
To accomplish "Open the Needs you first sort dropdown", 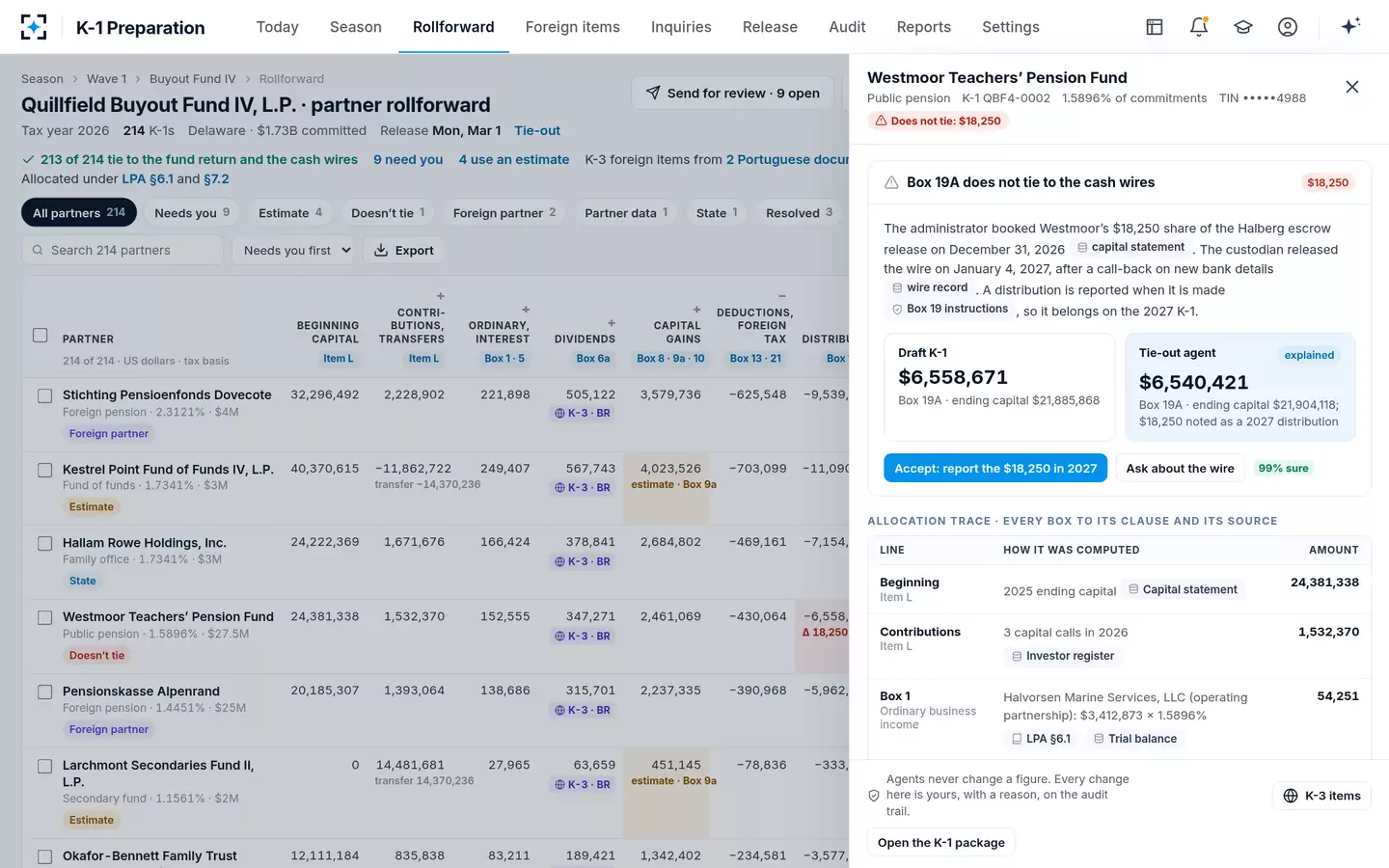I will pos(294,251).
